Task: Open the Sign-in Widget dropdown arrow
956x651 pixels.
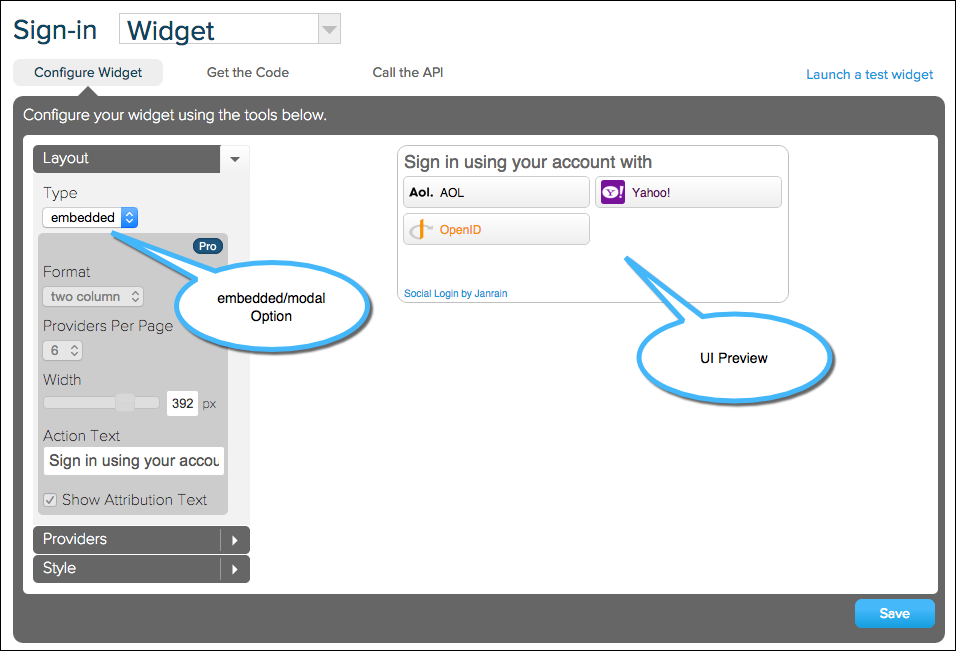Action: [x=329, y=30]
